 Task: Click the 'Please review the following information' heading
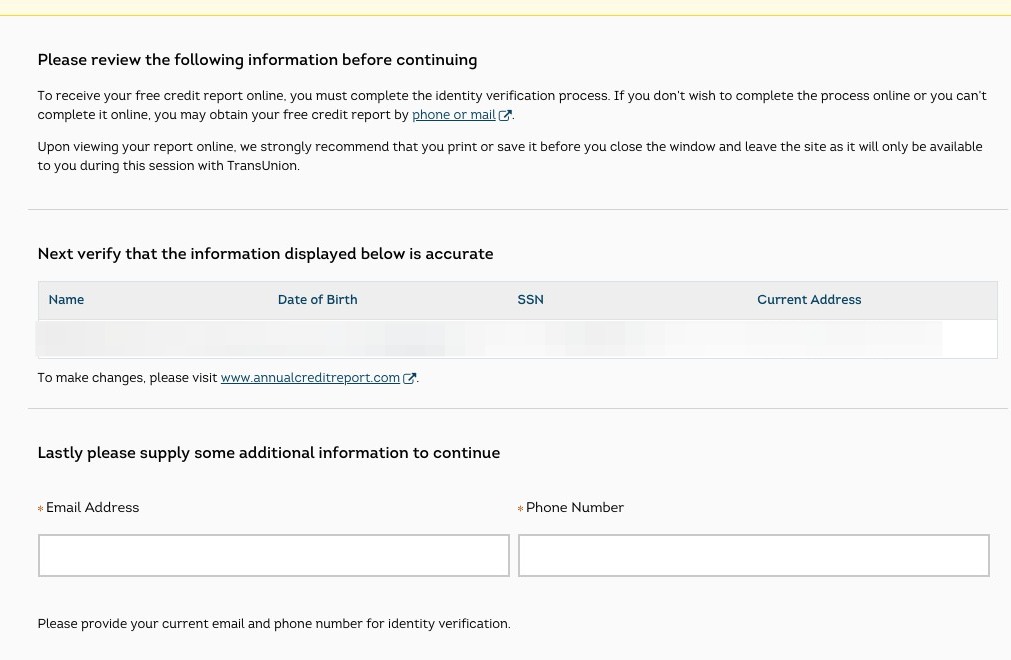tap(257, 60)
